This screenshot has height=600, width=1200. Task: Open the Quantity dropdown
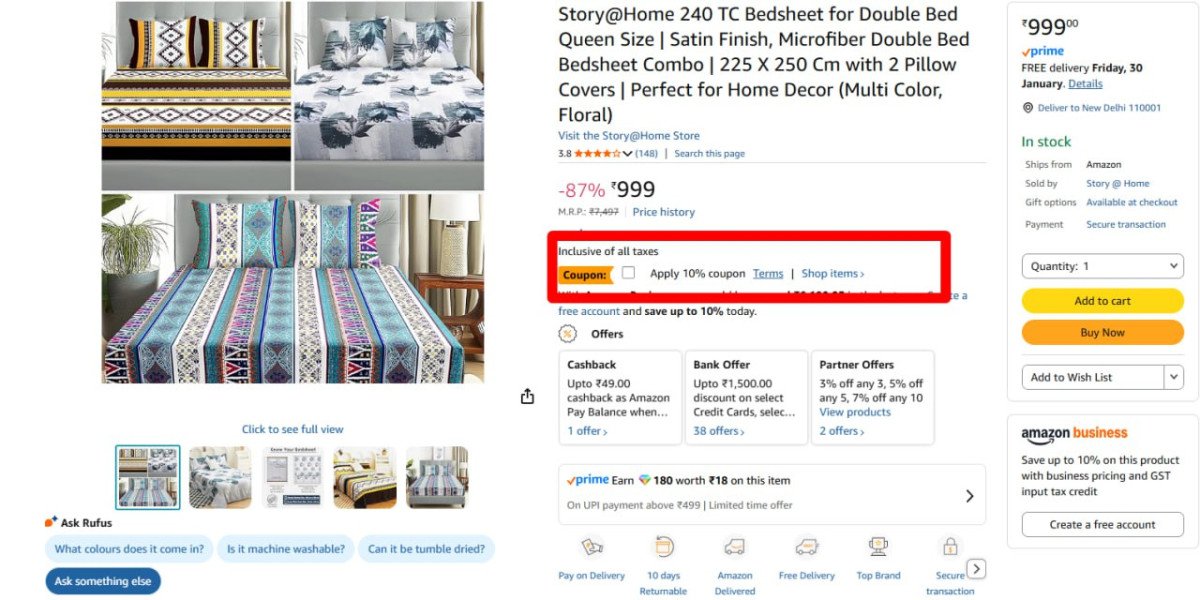[x=1102, y=266]
